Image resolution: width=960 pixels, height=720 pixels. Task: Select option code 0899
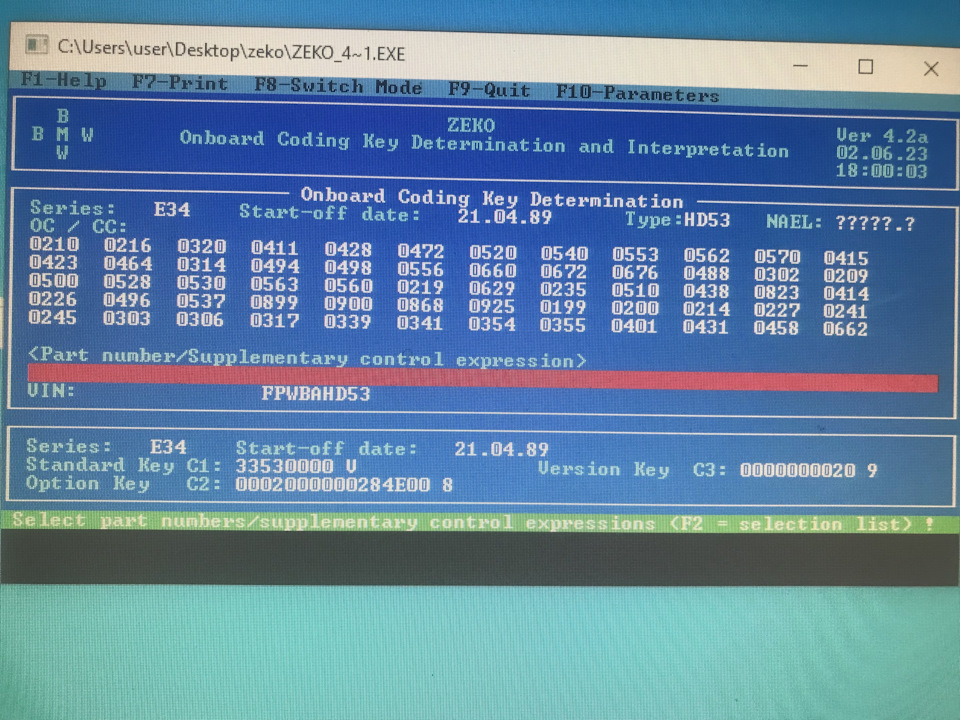pyautogui.click(x=274, y=302)
